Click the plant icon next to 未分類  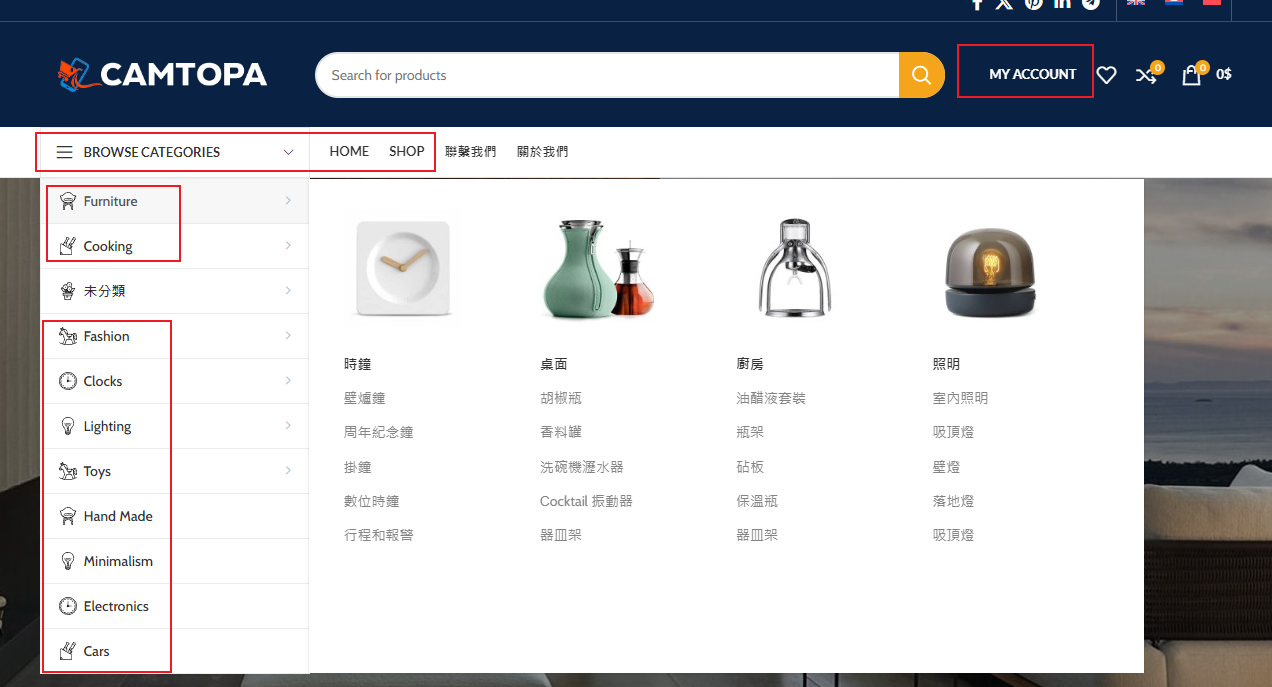click(x=68, y=291)
